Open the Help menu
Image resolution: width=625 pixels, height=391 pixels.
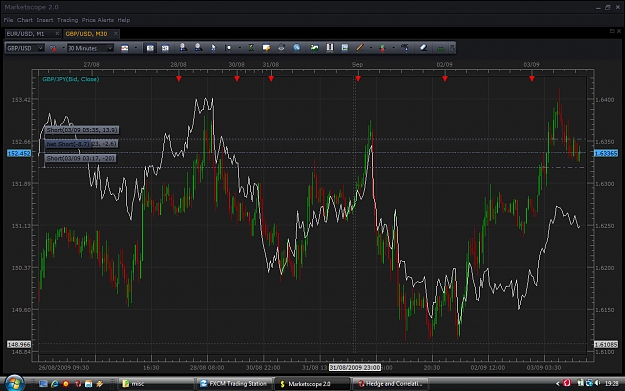124,20
